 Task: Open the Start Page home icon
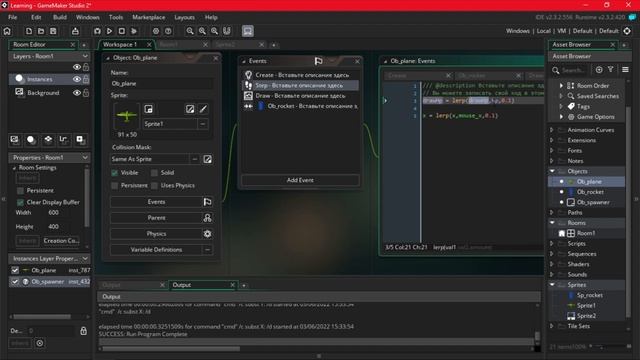click(7, 31)
